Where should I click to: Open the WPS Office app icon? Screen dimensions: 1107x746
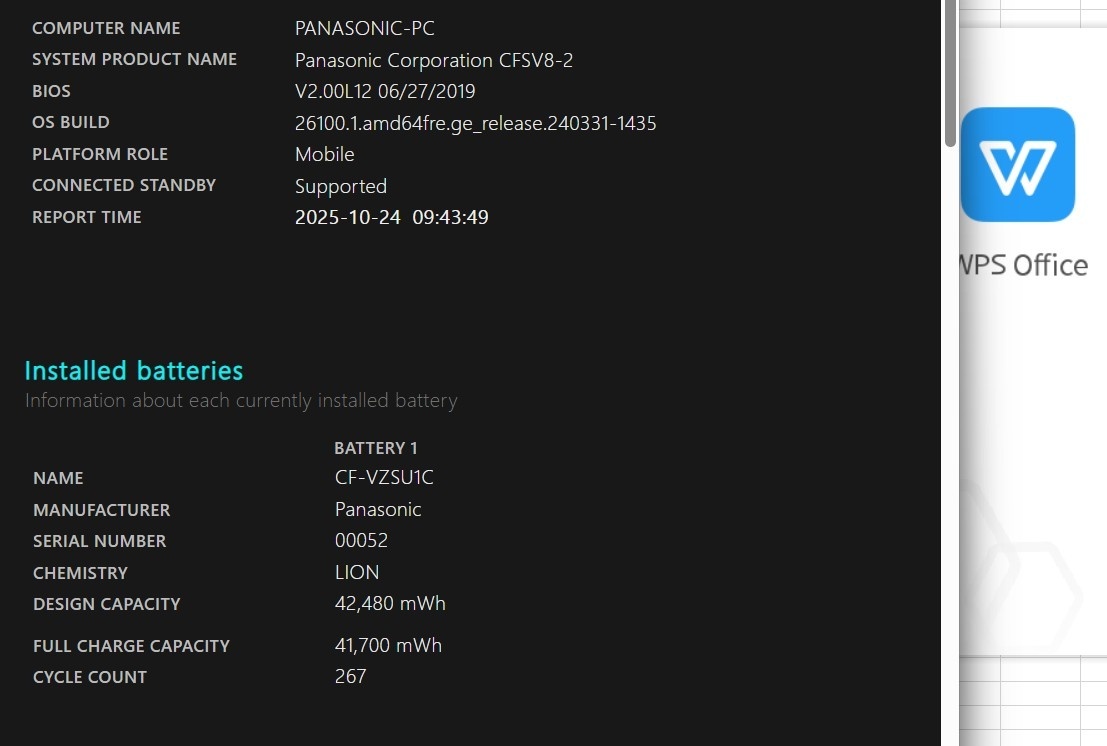click(x=1017, y=164)
